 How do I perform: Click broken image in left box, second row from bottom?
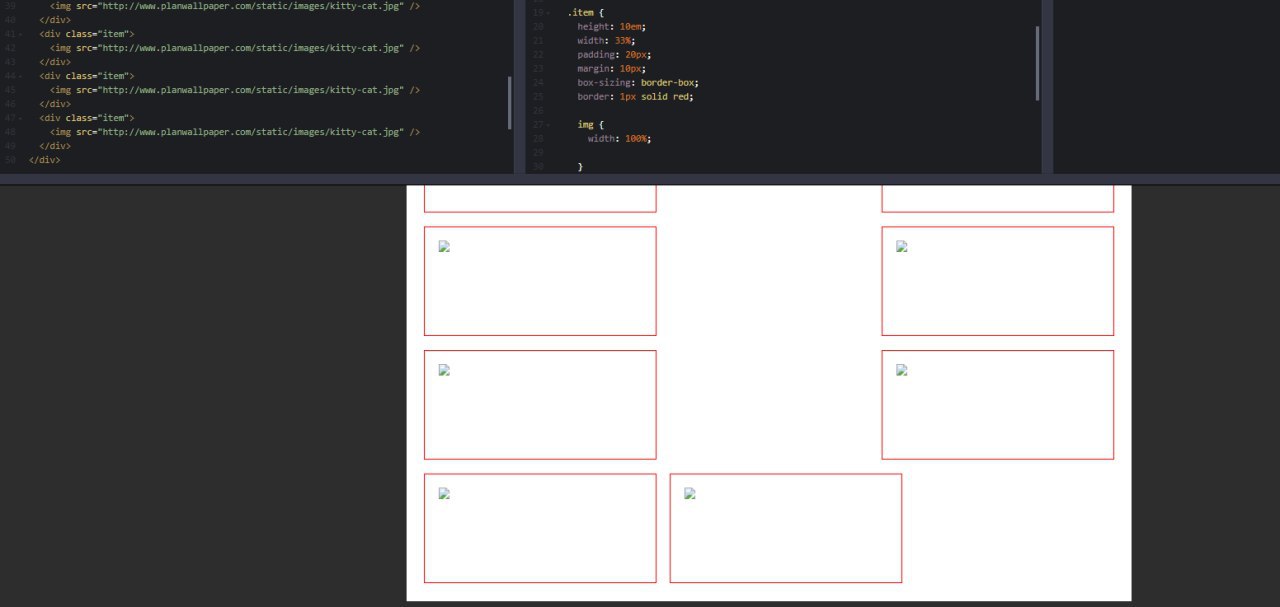444,370
